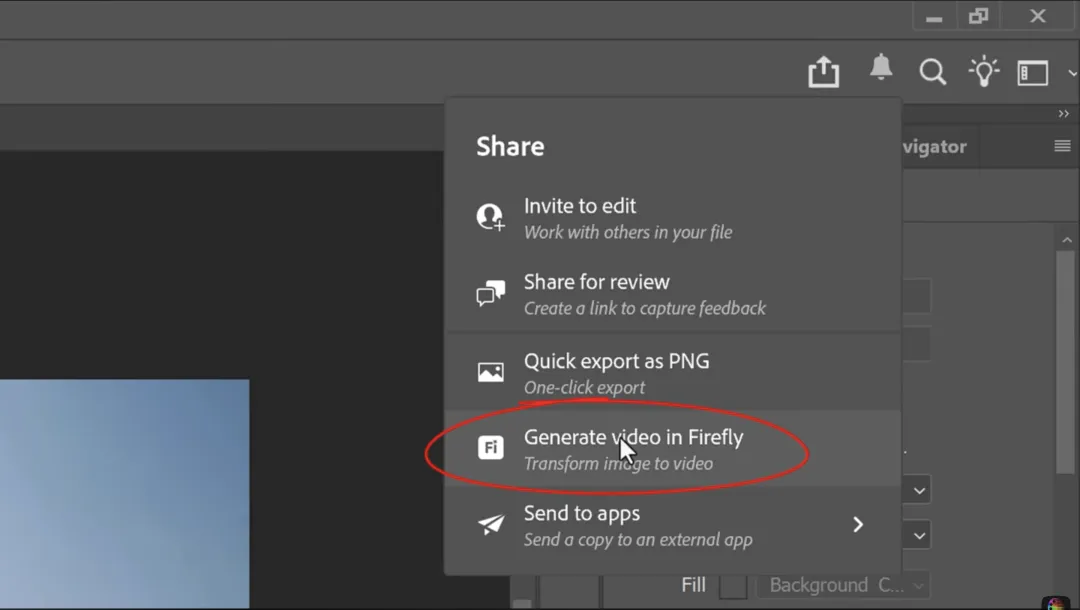Click the Share for review option
The width and height of the screenshot is (1080, 610).
(596, 282)
